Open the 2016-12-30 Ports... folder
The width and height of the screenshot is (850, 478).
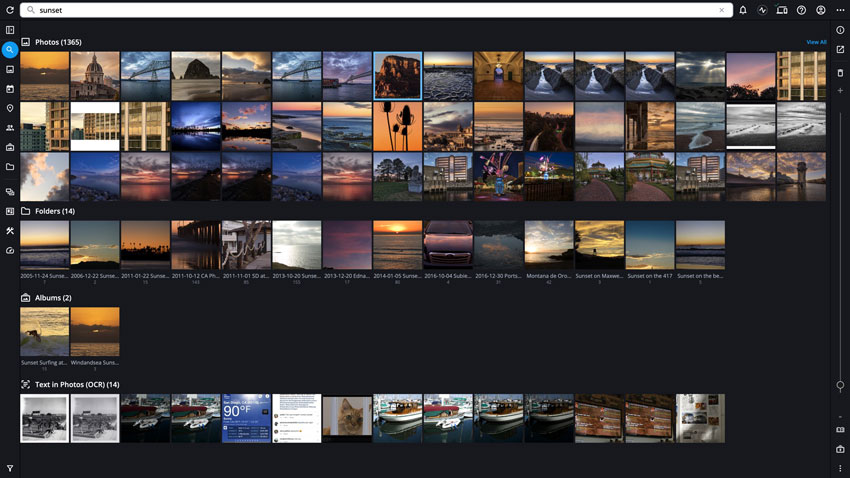pos(498,245)
